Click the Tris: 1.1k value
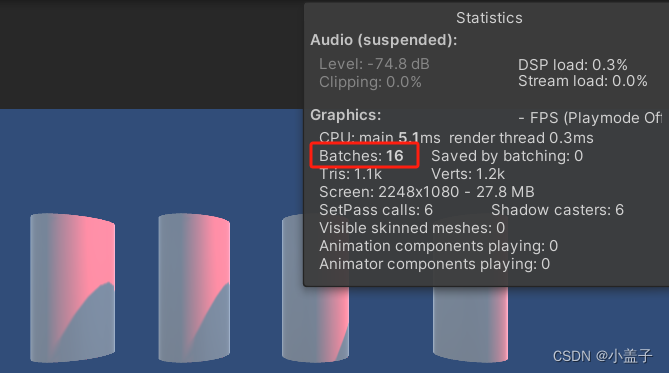The width and height of the screenshot is (669, 373). (x=350, y=174)
